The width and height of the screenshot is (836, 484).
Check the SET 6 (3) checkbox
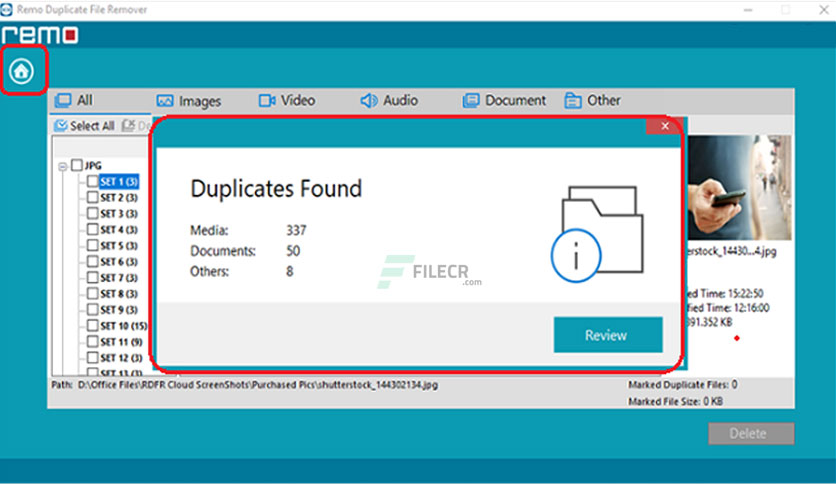[92, 261]
